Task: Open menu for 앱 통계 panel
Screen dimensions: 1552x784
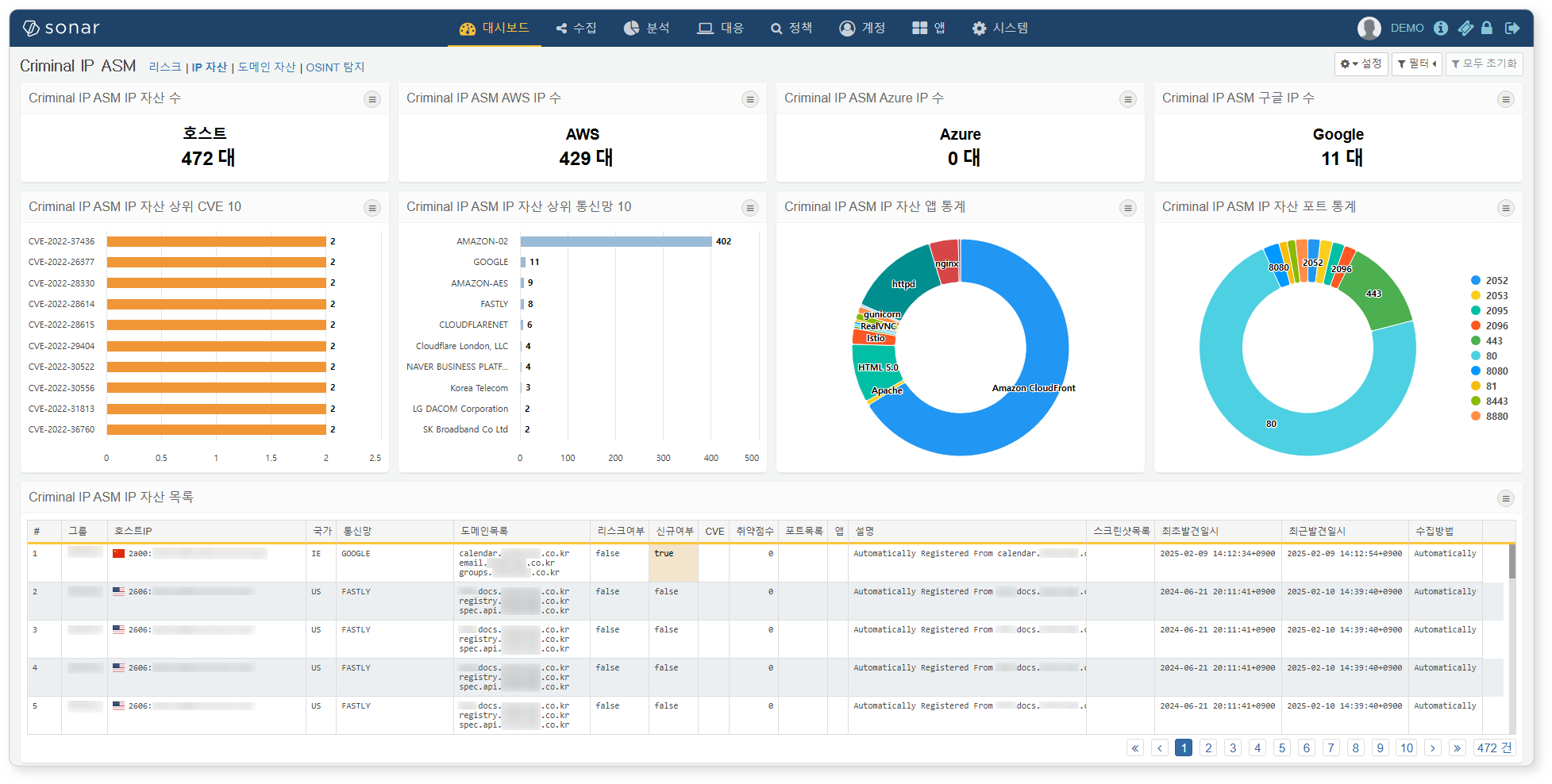Action: [x=1127, y=208]
